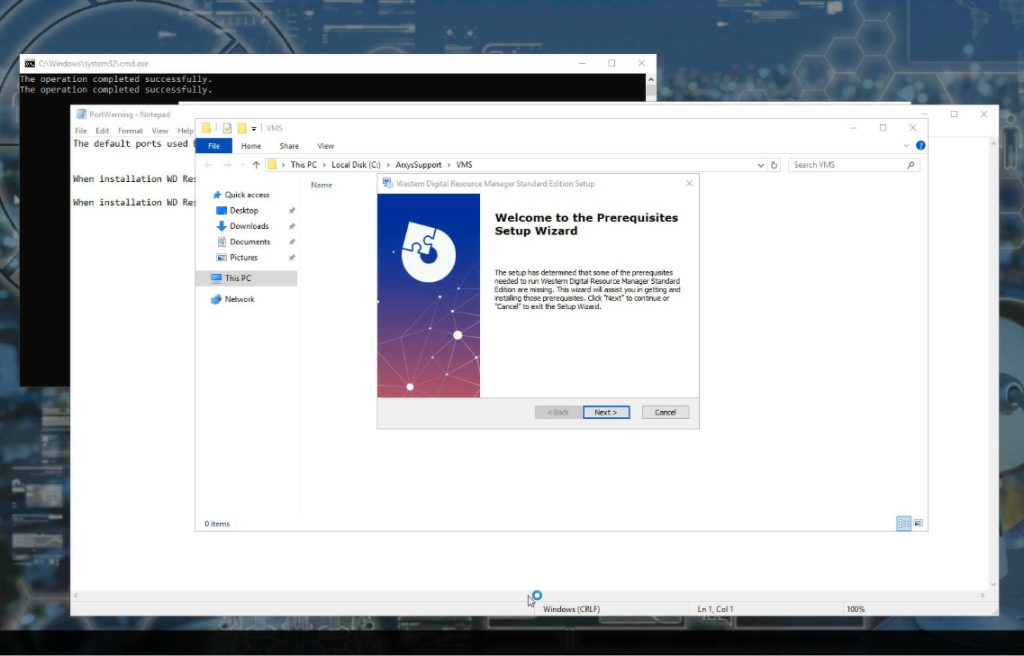Switch Explorer to large icons view
Image resolution: width=1024 pixels, height=656 pixels.
point(918,523)
